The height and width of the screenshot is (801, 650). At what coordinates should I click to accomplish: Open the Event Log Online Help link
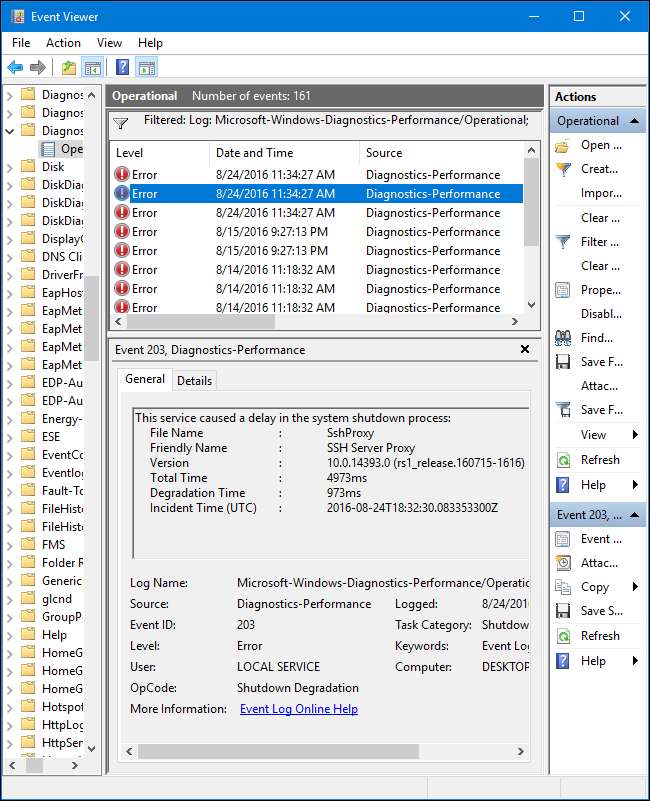[298, 709]
